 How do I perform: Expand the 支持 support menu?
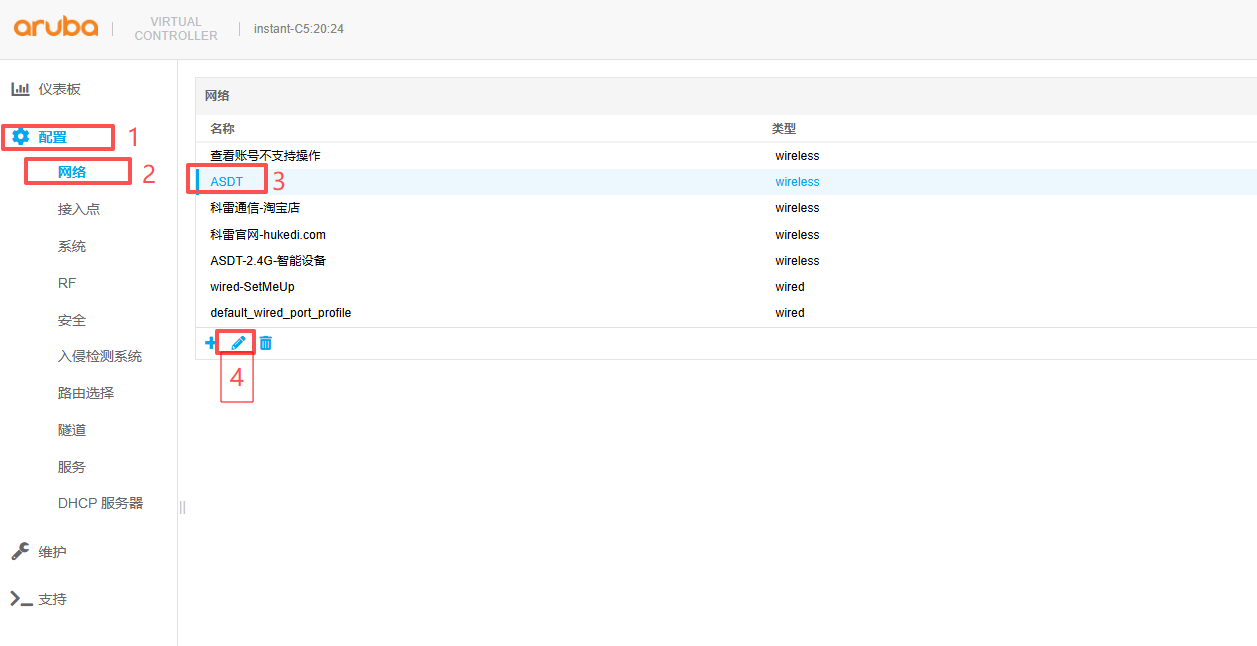click(52, 599)
